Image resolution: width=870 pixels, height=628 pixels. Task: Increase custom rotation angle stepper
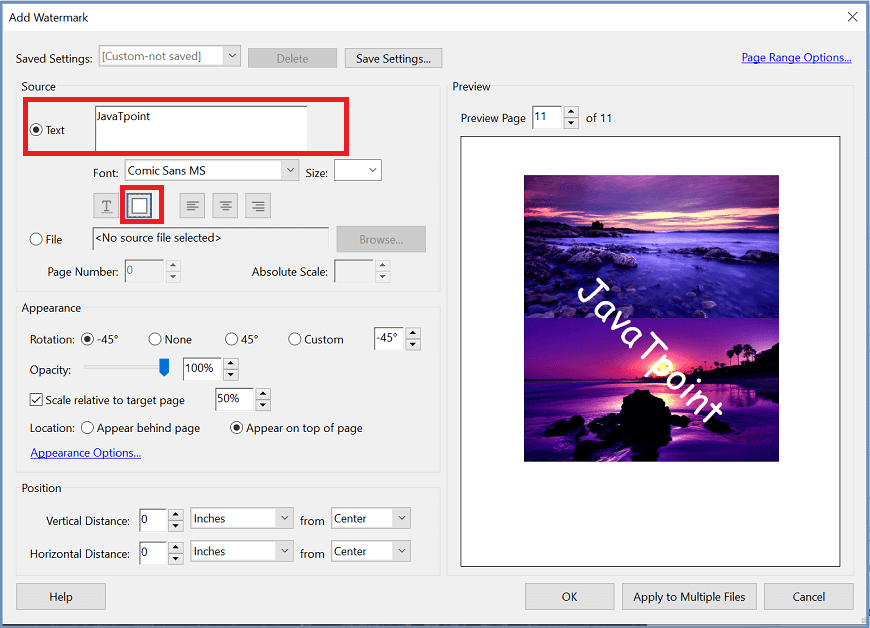[413, 333]
